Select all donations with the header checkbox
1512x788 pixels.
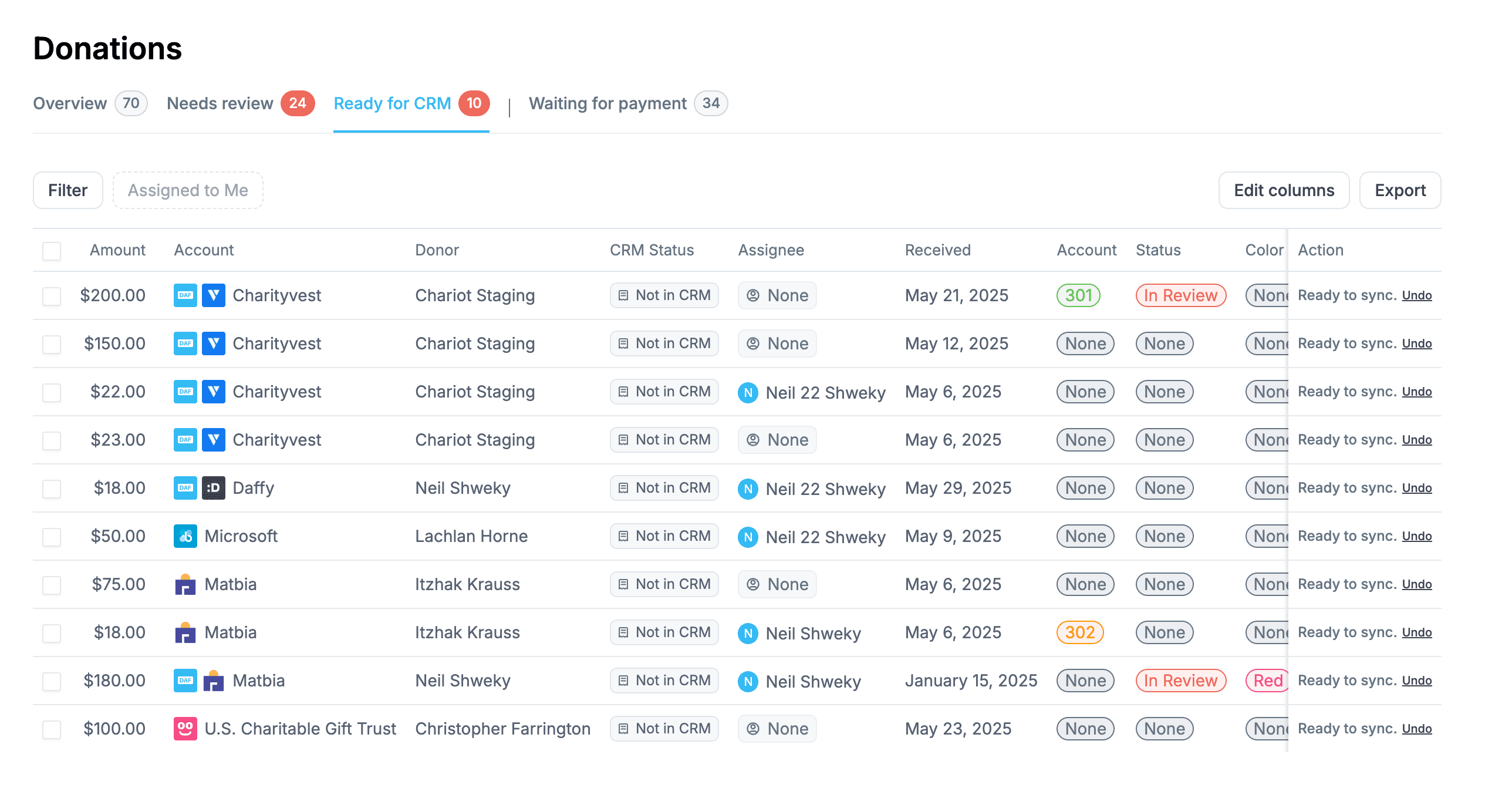52,251
